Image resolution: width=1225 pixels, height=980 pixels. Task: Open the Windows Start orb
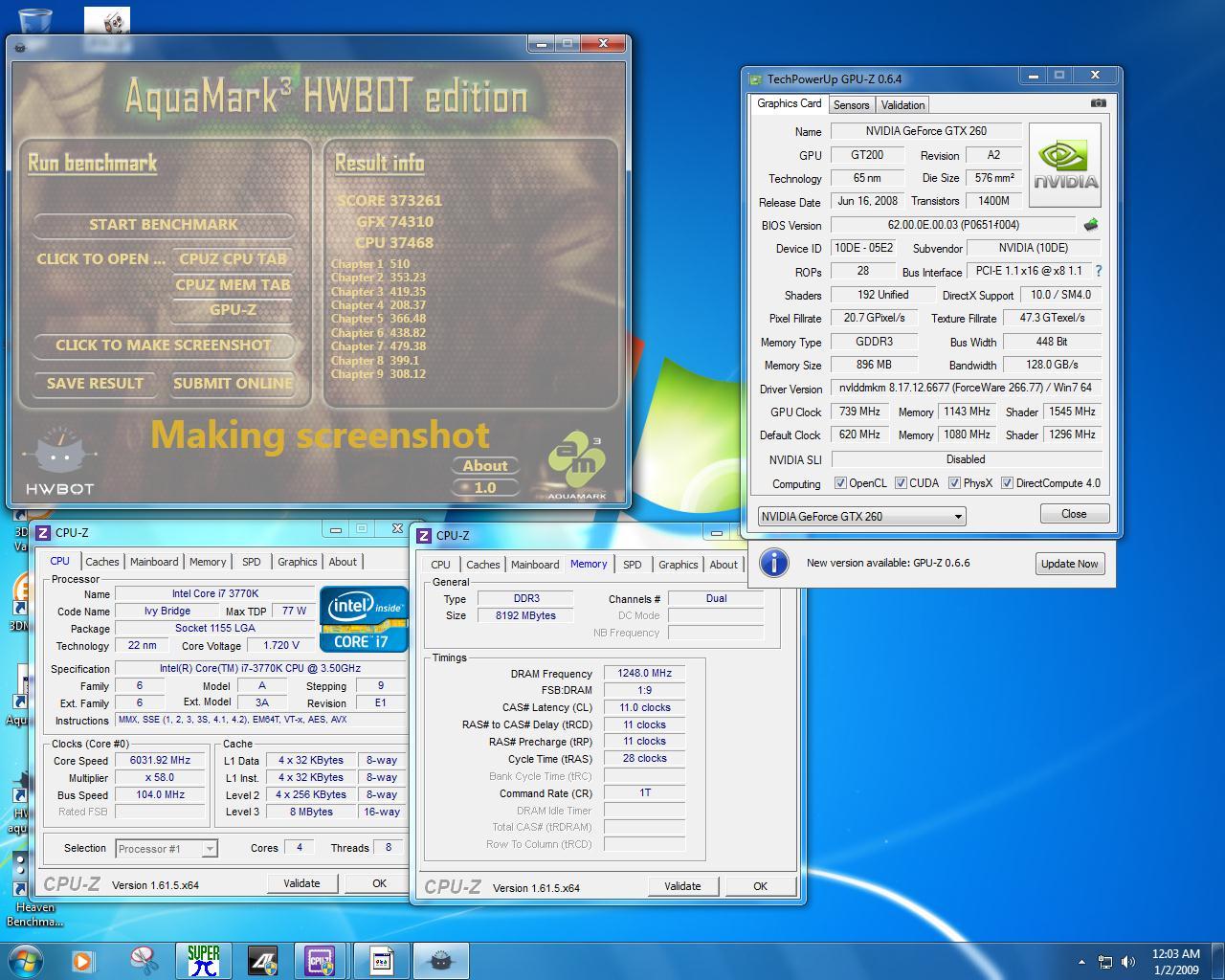point(26,960)
